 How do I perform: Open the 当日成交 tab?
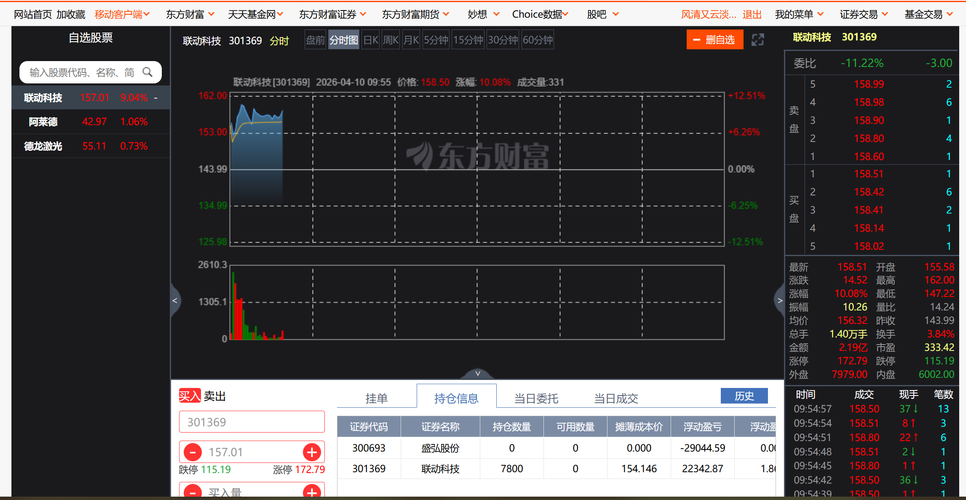click(x=616, y=398)
